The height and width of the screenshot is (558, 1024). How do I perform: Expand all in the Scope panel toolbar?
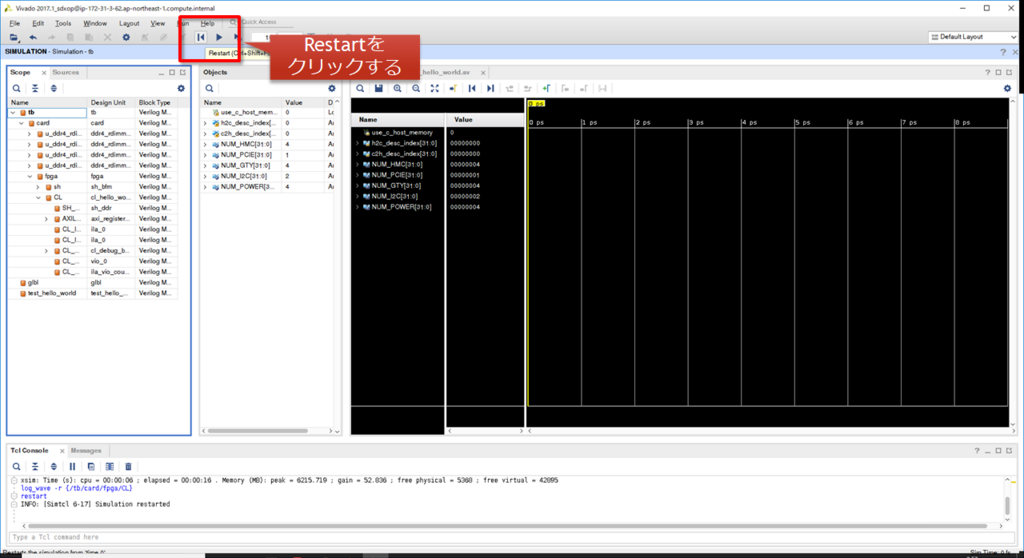tap(54, 88)
